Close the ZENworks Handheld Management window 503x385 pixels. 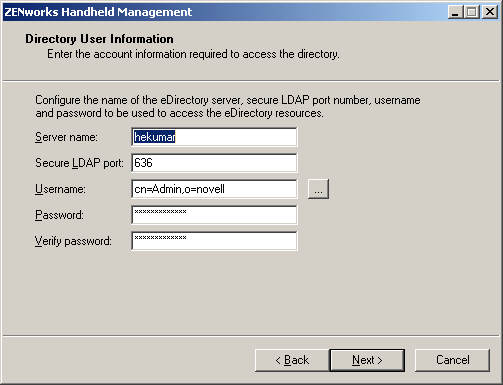490,12
